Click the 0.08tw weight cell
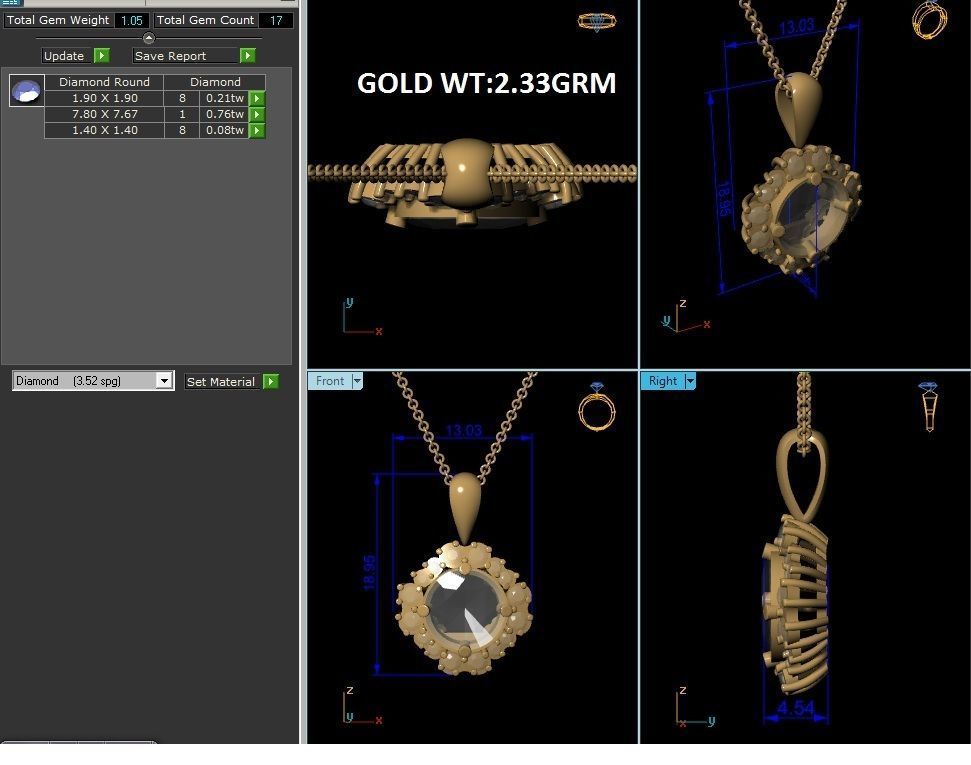 click(x=224, y=130)
